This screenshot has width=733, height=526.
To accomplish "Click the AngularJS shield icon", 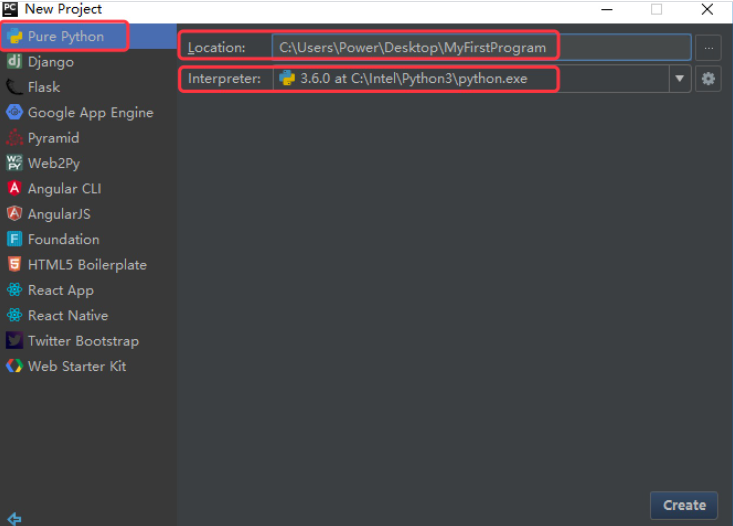I will click(14, 214).
